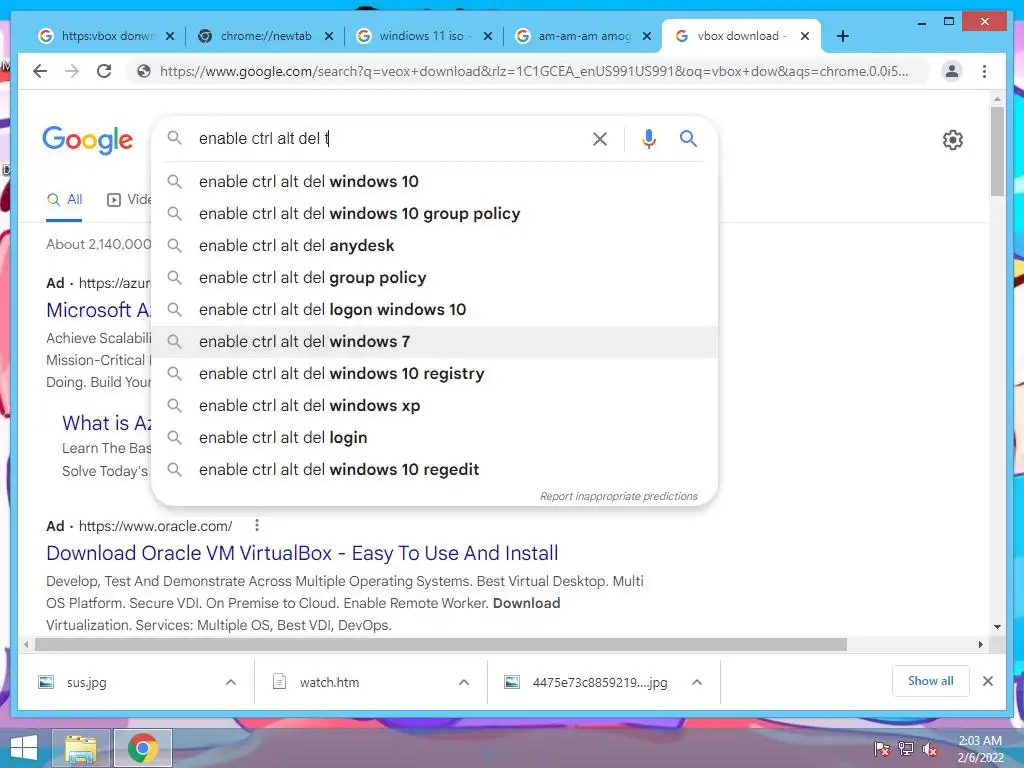
Task: Choose suggestion 'enable ctrl alt del windows xp'
Action: pyautogui.click(x=434, y=406)
